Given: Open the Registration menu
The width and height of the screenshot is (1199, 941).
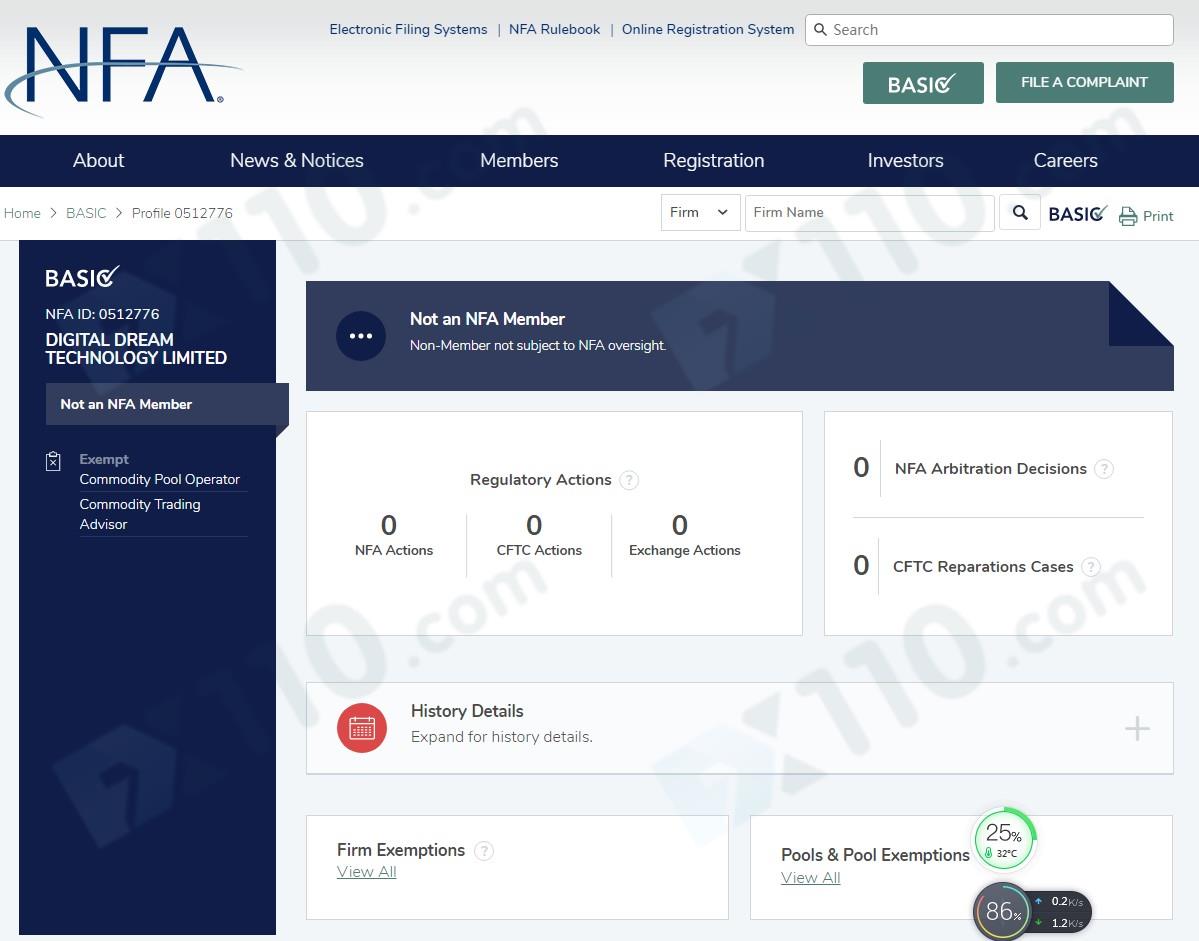Looking at the screenshot, I should pyautogui.click(x=713, y=161).
